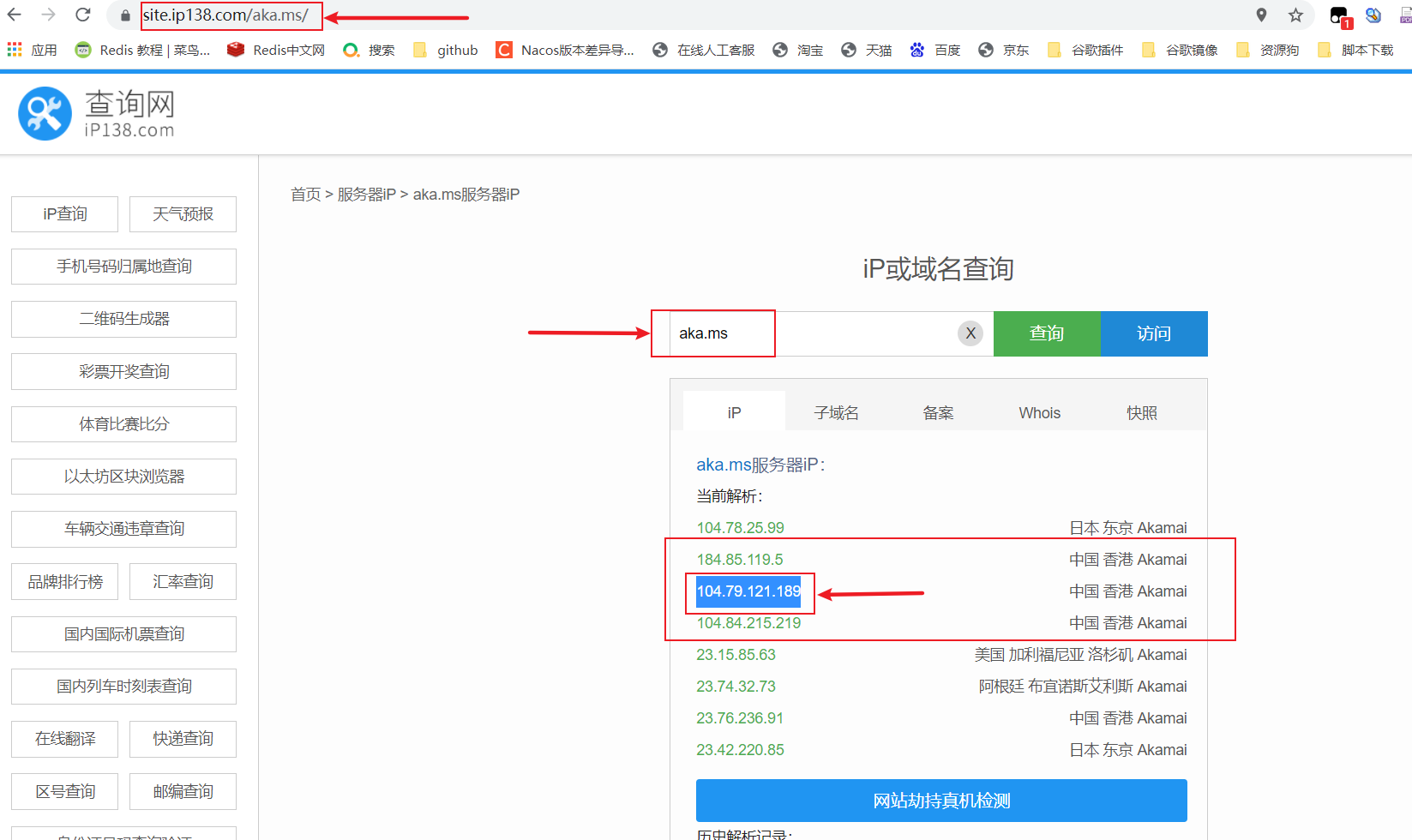Click highlighted IP 104.79.121.189

748,591
